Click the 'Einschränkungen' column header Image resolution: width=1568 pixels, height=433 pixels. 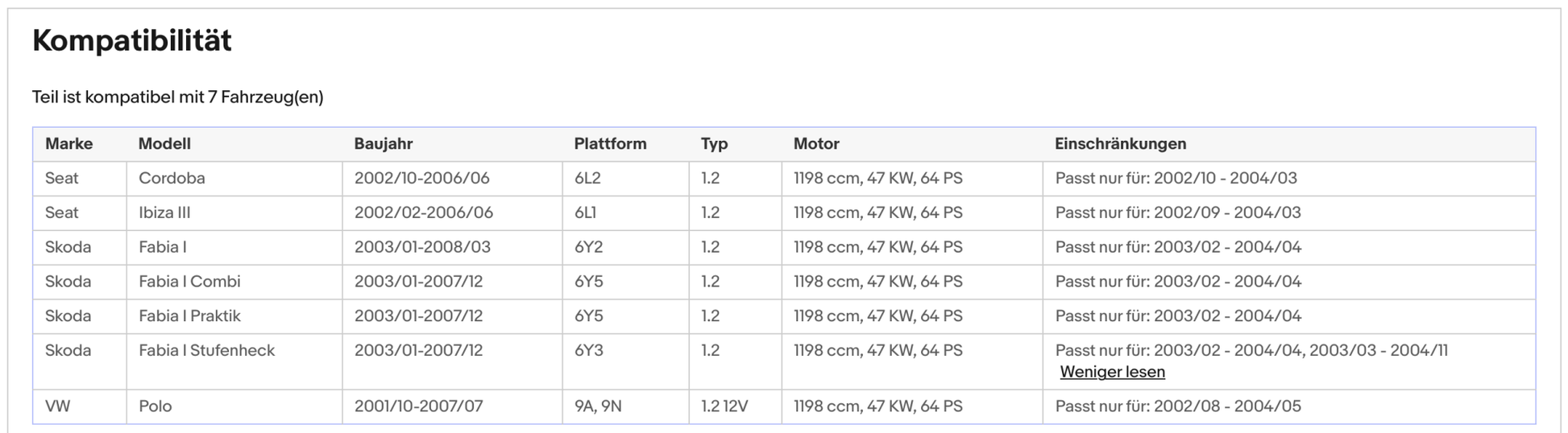point(1120,144)
